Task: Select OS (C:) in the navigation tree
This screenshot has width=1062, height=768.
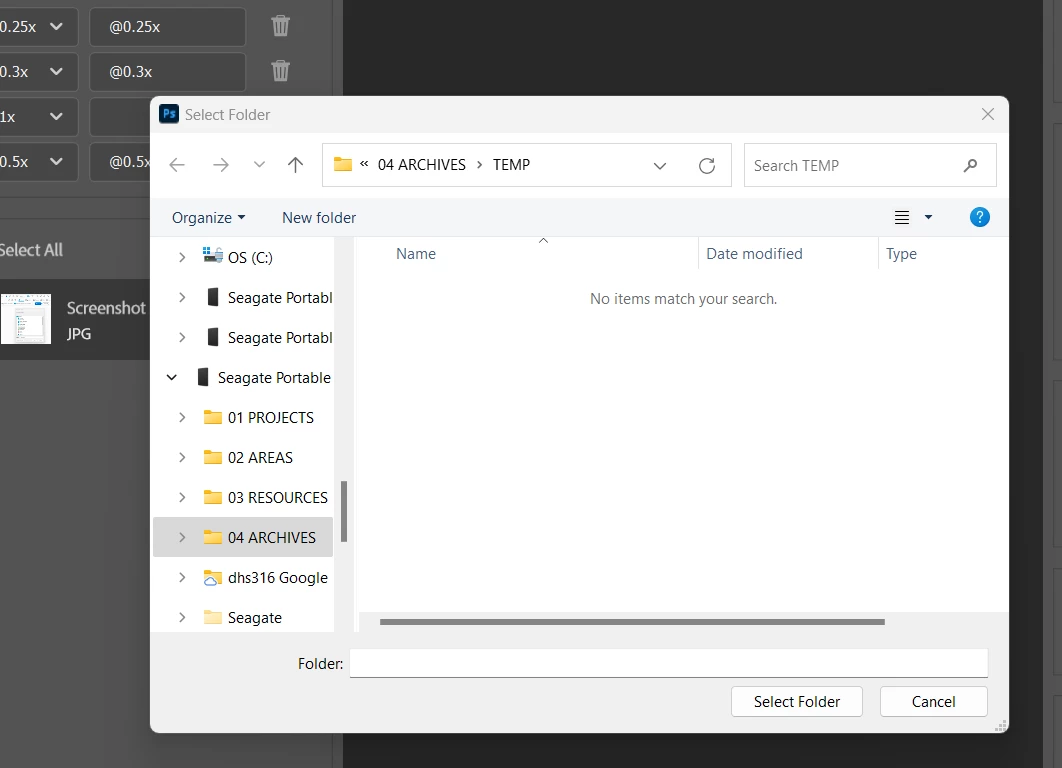Action: (x=250, y=257)
